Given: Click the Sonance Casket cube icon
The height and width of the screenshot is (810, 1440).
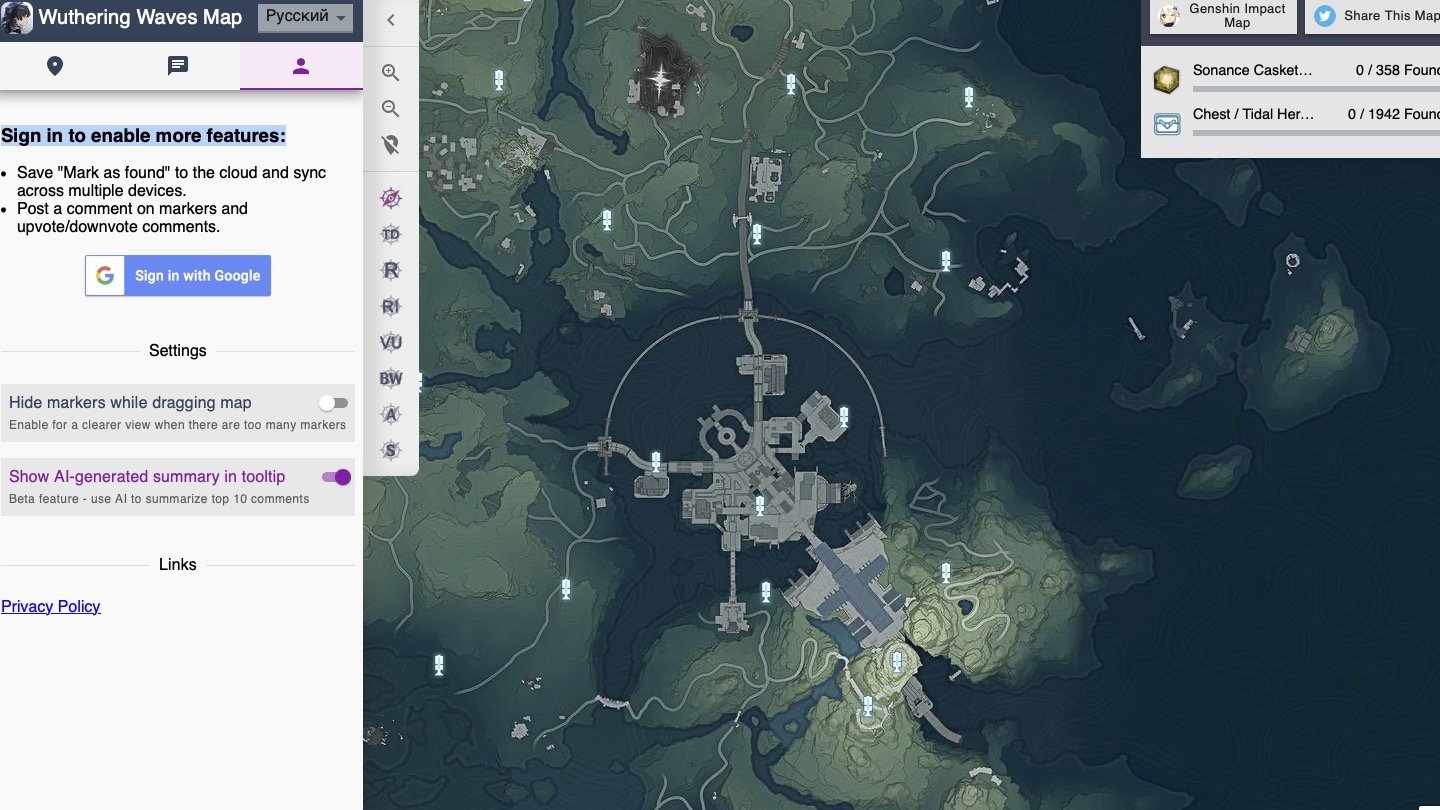Looking at the screenshot, I should [x=1167, y=79].
